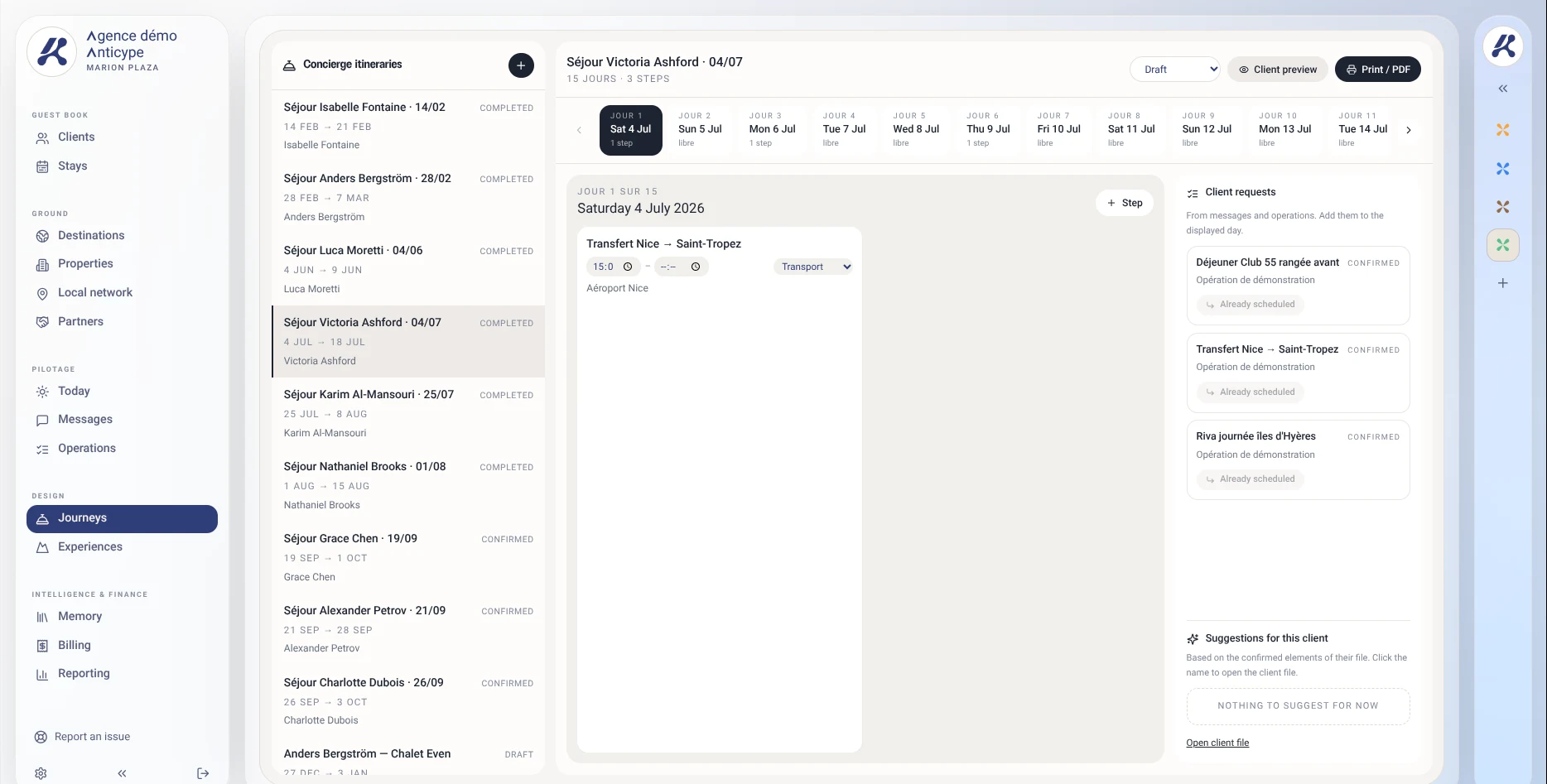Switch to the Mon 6 Jul day tab
The width and height of the screenshot is (1547, 784).
pyautogui.click(x=772, y=130)
